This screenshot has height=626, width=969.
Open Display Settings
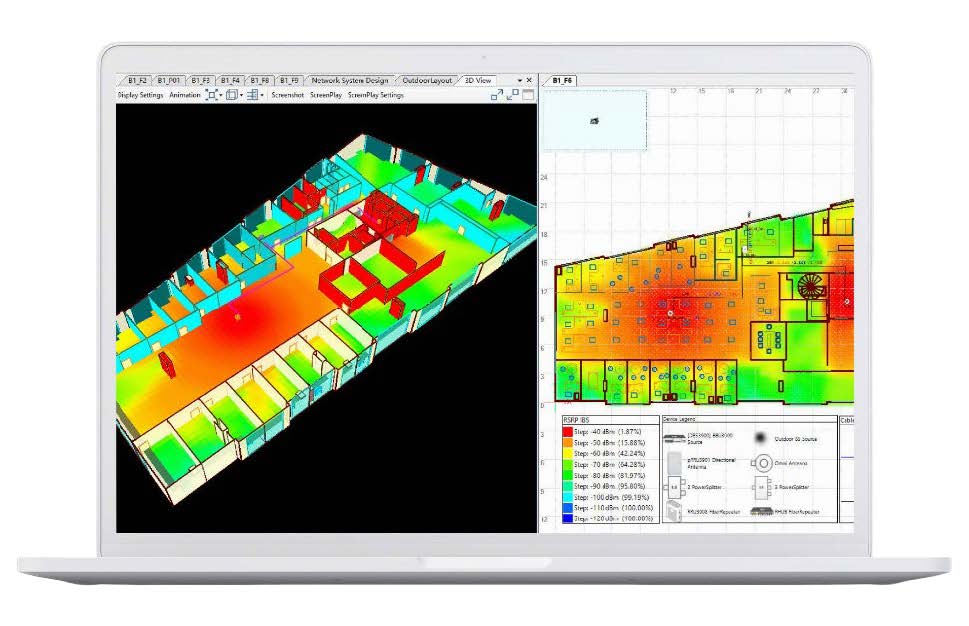pos(140,95)
